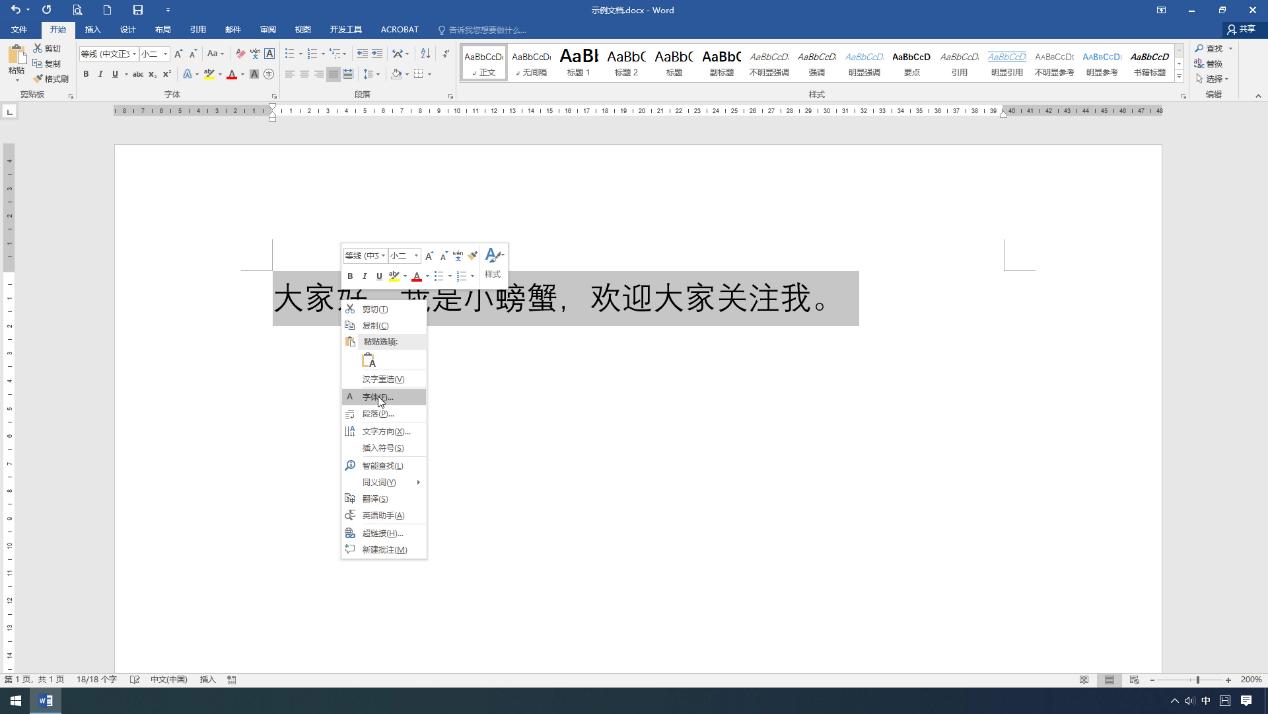Click the Clear Formatting icon
This screenshot has height=714, width=1268.
[x=238, y=54]
